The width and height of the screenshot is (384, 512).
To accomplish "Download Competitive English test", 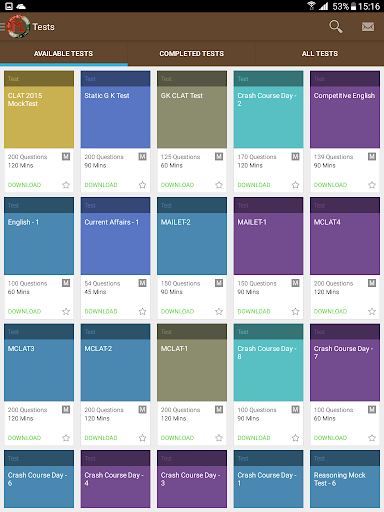I will click(x=330, y=185).
